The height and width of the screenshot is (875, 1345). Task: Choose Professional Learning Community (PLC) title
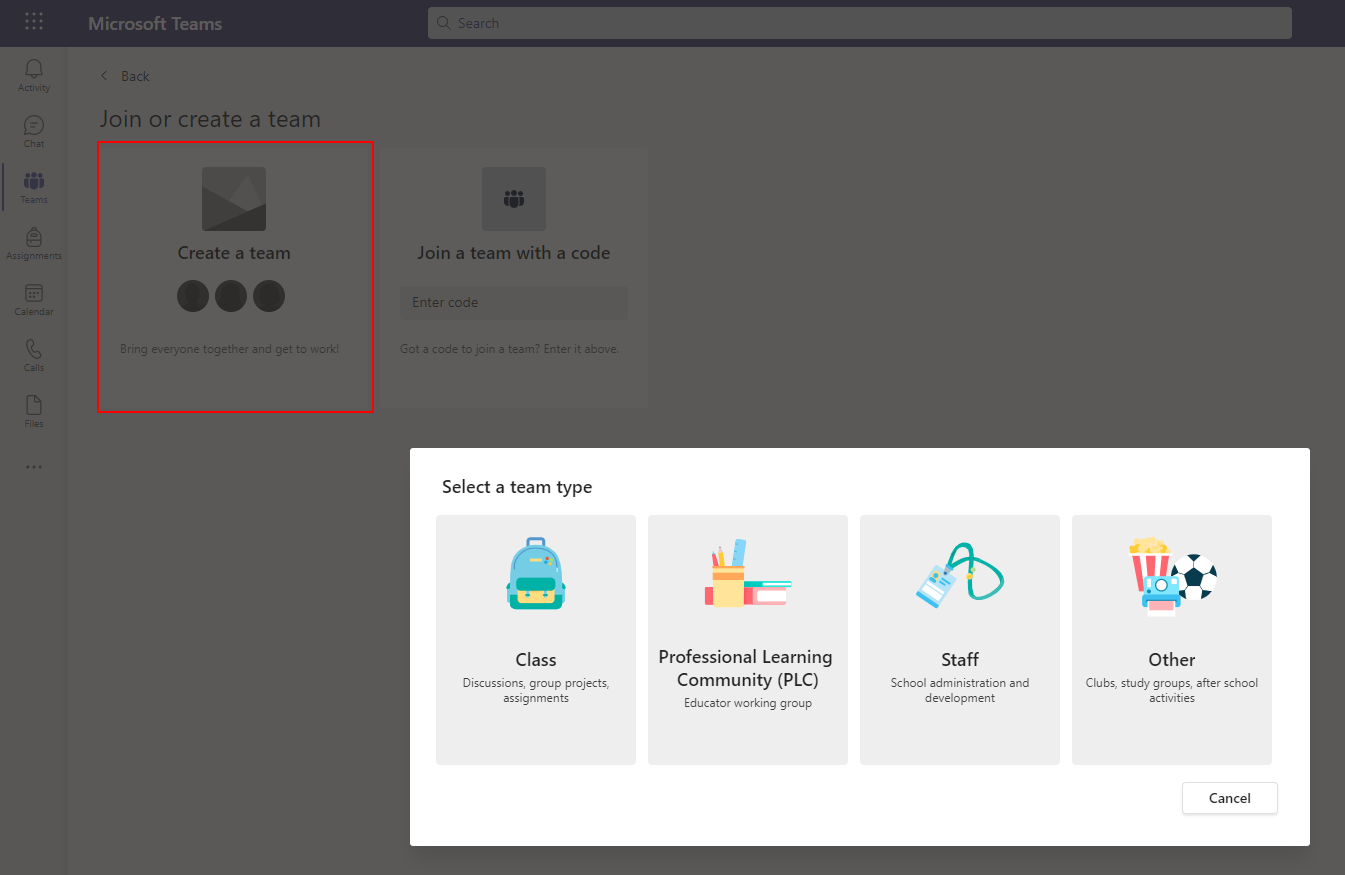(x=746, y=668)
